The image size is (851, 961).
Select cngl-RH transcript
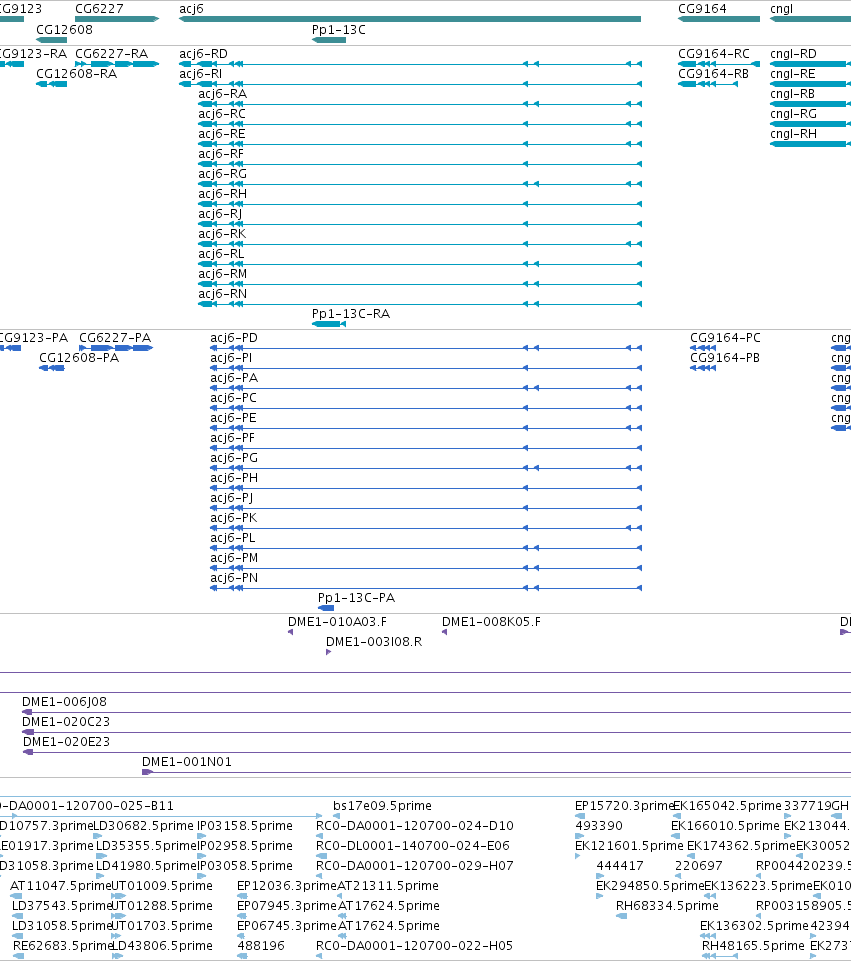[x=793, y=134]
